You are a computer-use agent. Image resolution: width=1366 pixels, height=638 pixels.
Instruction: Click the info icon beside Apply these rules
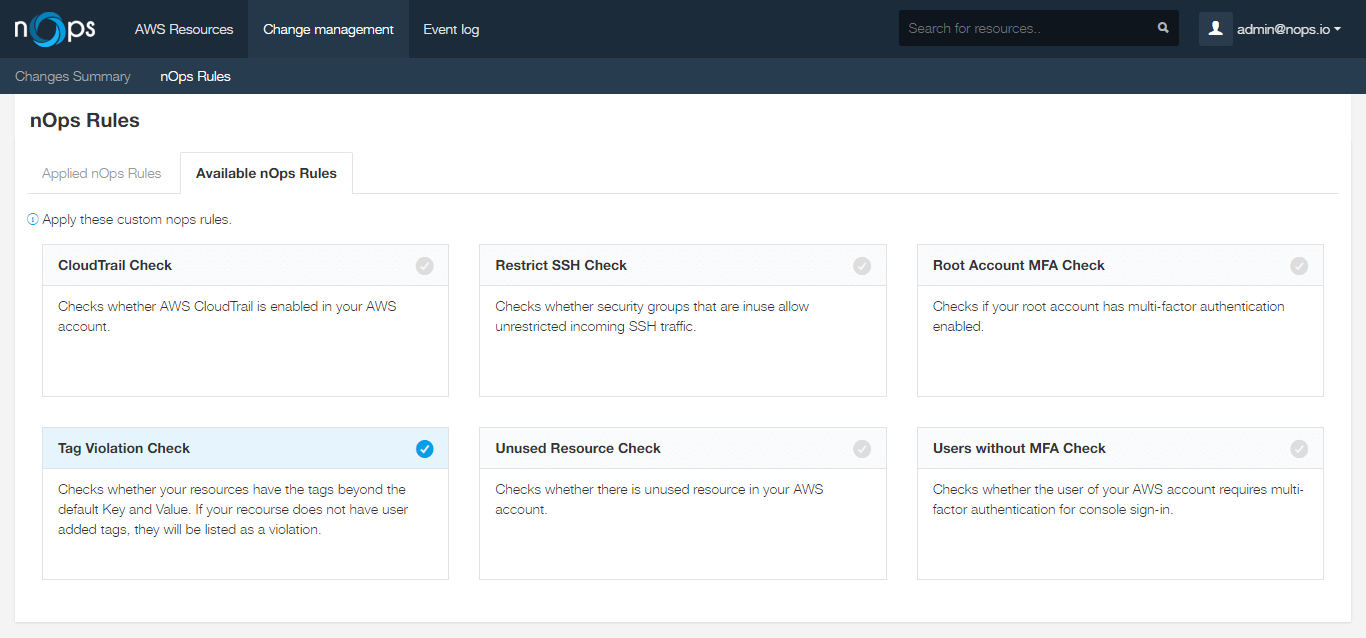click(33, 219)
